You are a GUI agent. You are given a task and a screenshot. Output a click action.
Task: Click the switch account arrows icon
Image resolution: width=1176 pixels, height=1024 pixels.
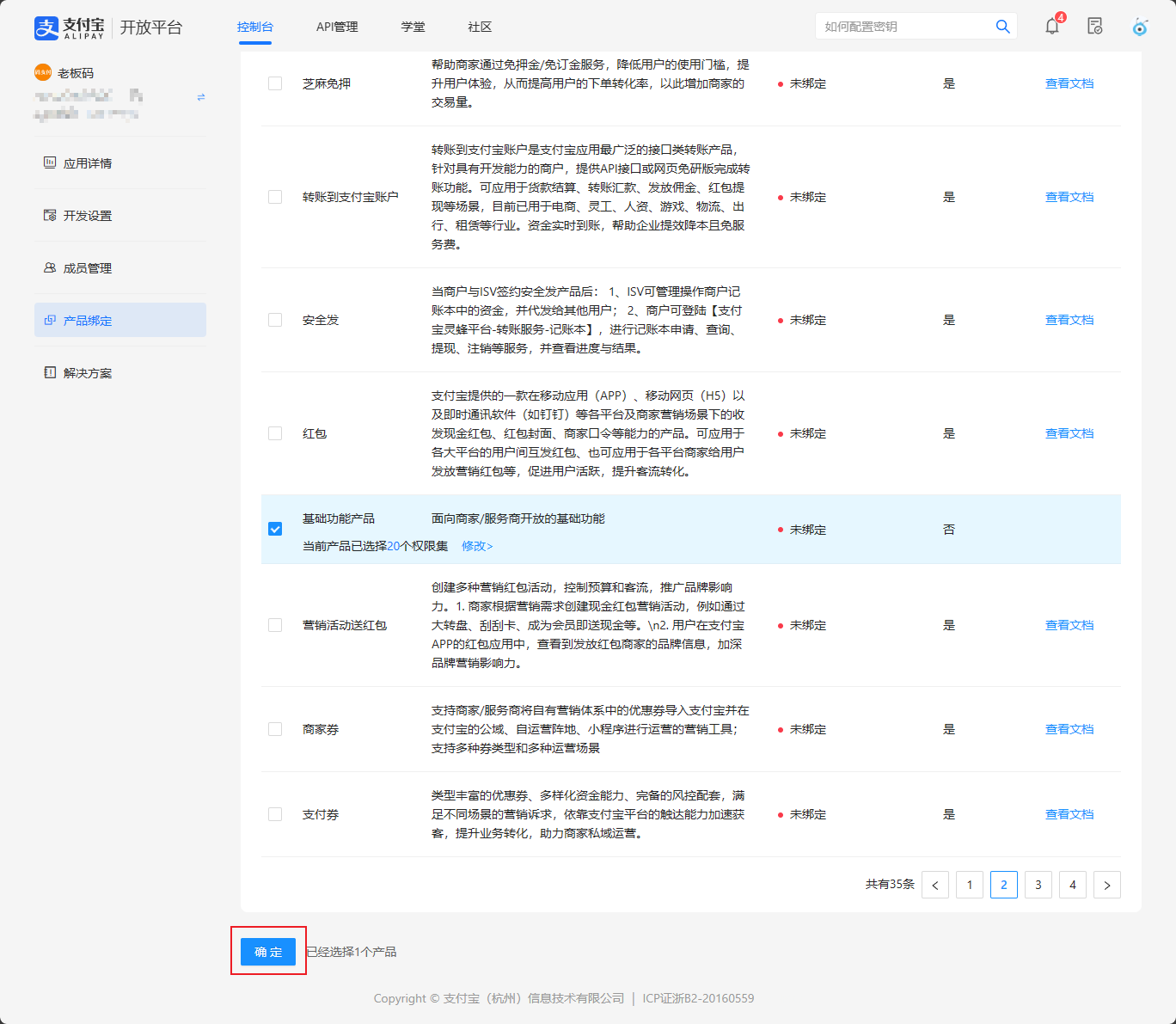[x=201, y=97]
